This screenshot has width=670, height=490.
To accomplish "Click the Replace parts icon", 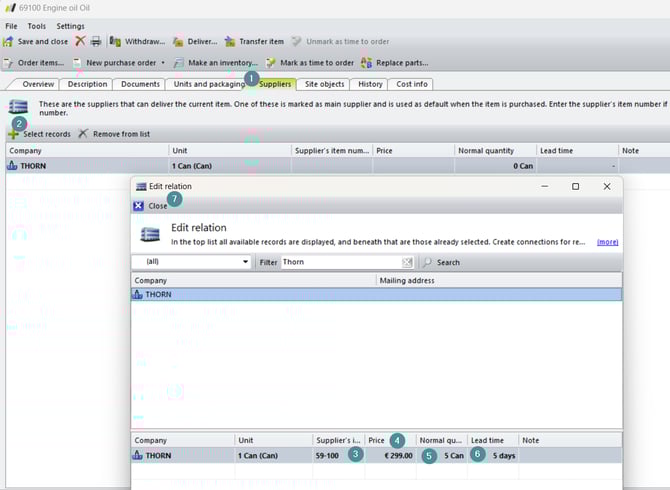I will (x=366, y=63).
